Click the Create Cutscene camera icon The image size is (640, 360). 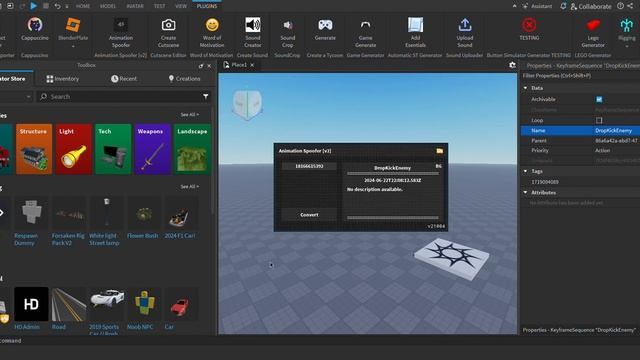point(168,25)
